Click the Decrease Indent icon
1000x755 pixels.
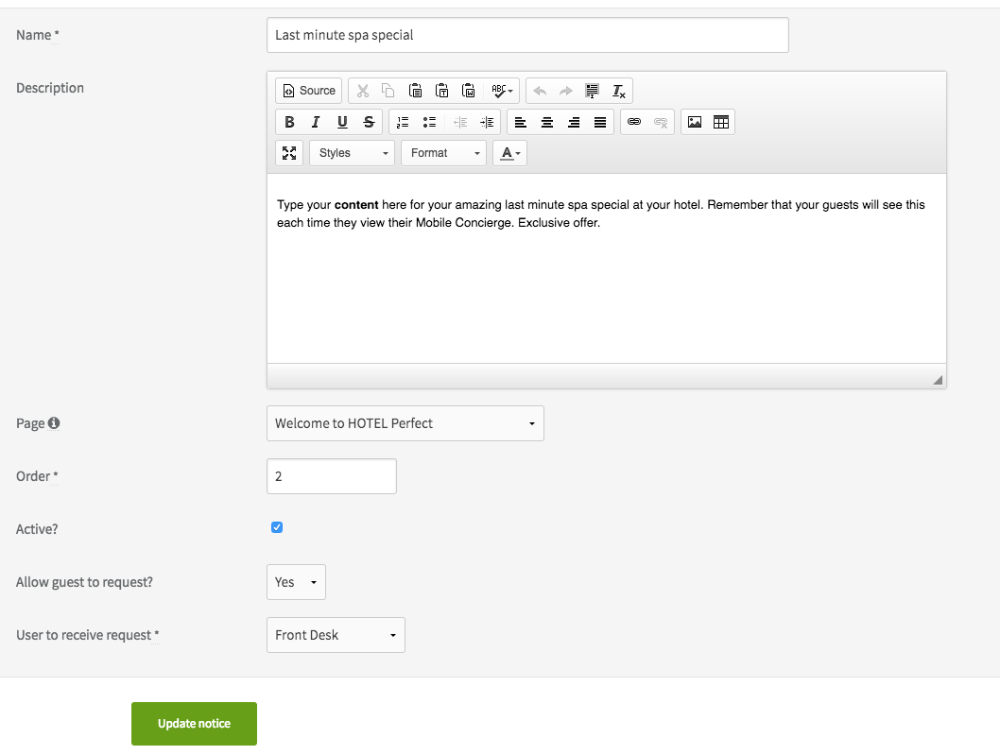(x=460, y=122)
